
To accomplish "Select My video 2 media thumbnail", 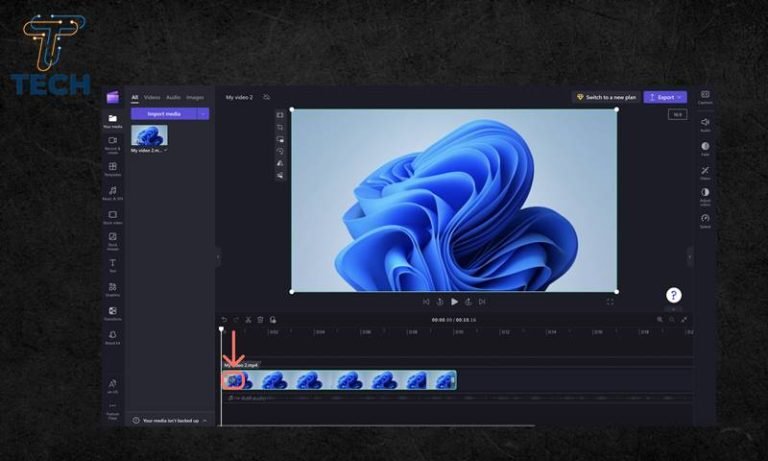I will pos(149,135).
